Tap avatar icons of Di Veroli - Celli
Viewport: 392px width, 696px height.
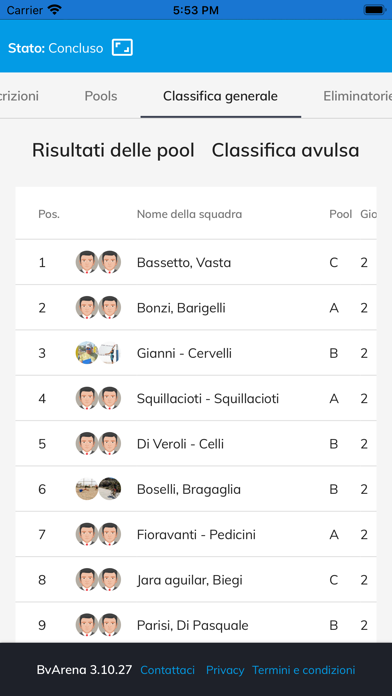pos(98,444)
